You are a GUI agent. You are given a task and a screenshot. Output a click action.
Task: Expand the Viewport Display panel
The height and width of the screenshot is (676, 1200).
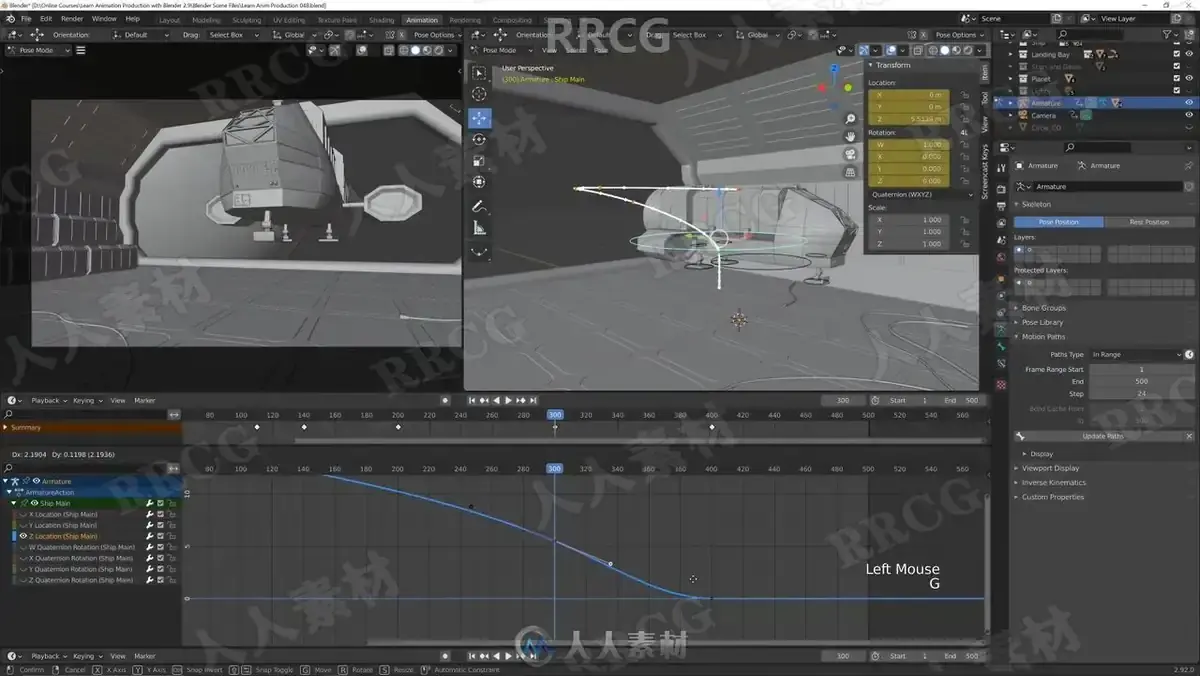1050,468
